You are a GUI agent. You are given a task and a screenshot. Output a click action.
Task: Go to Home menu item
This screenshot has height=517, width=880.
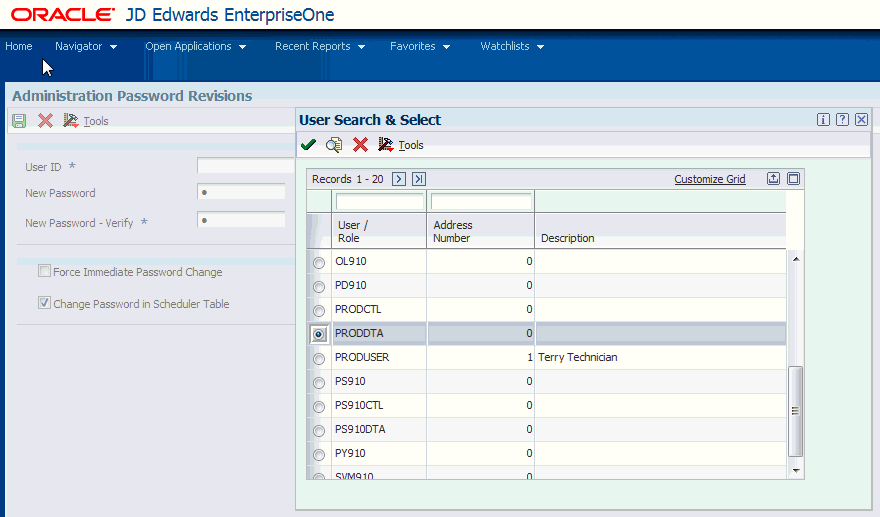click(x=19, y=46)
